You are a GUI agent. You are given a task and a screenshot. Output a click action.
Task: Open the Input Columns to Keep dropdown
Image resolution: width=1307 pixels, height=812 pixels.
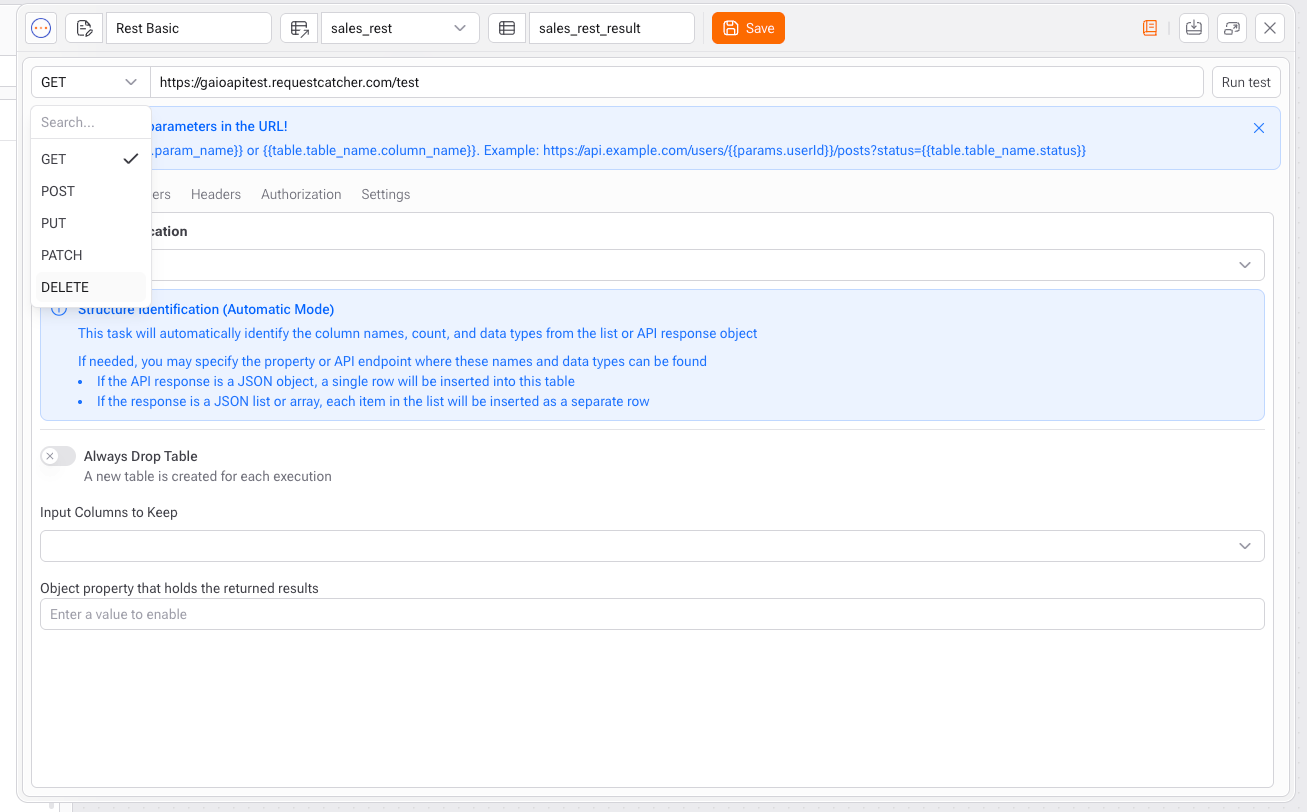click(x=652, y=546)
